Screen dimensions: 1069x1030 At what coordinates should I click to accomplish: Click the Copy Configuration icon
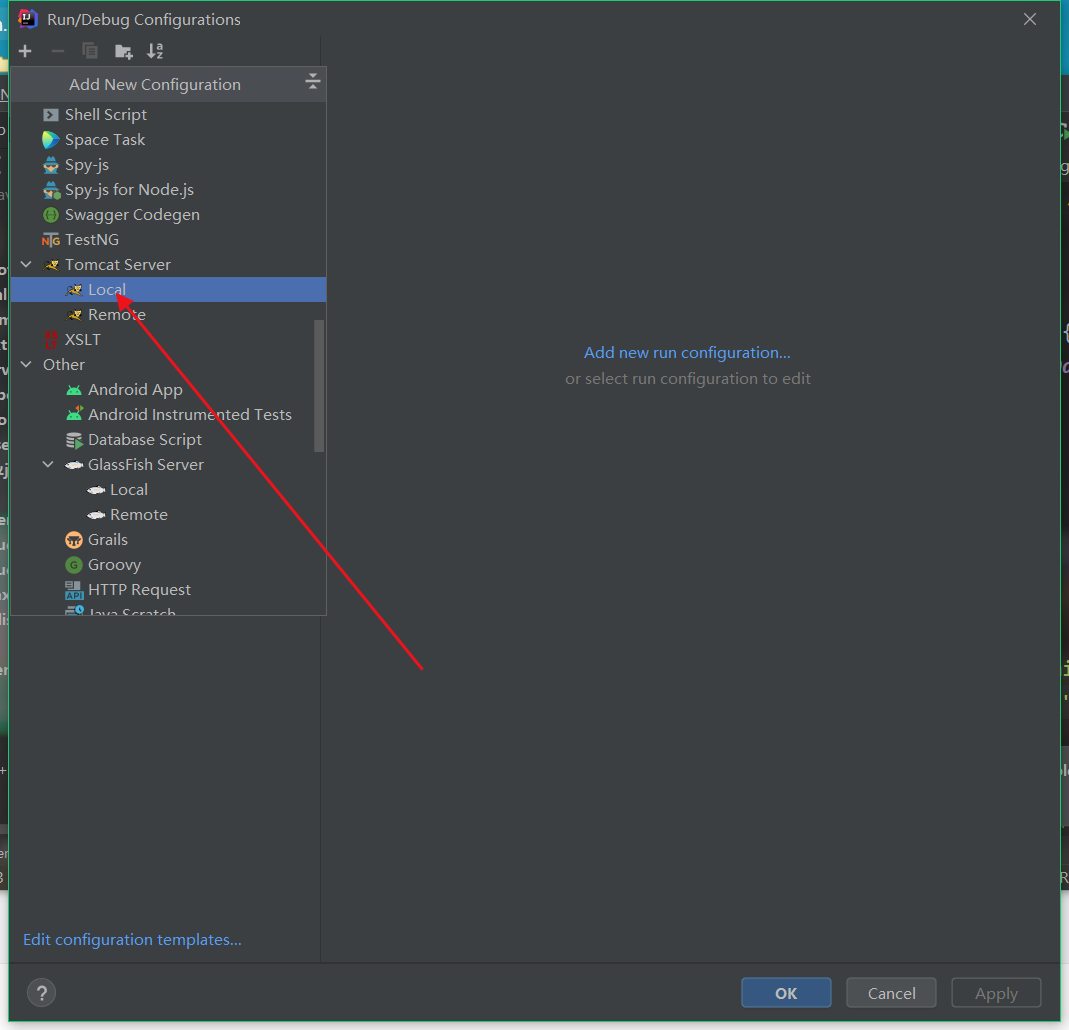coord(90,51)
